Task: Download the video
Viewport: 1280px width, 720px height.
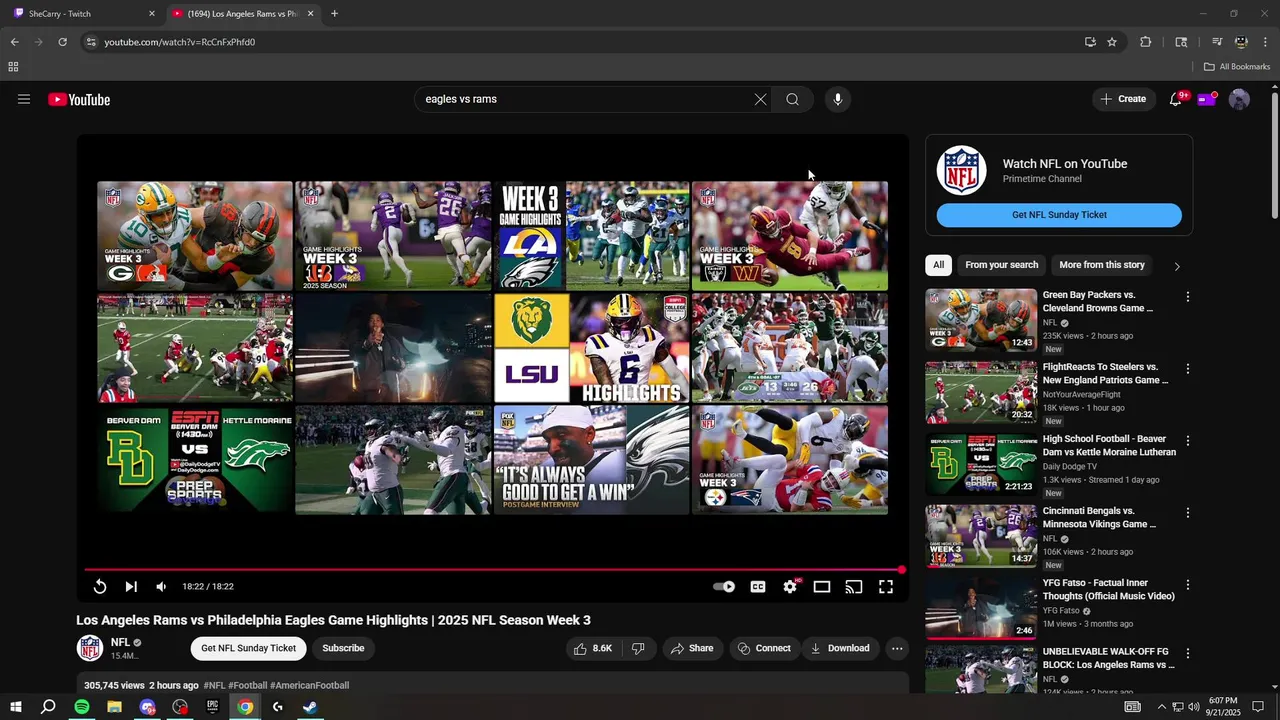Action: click(840, 648)
